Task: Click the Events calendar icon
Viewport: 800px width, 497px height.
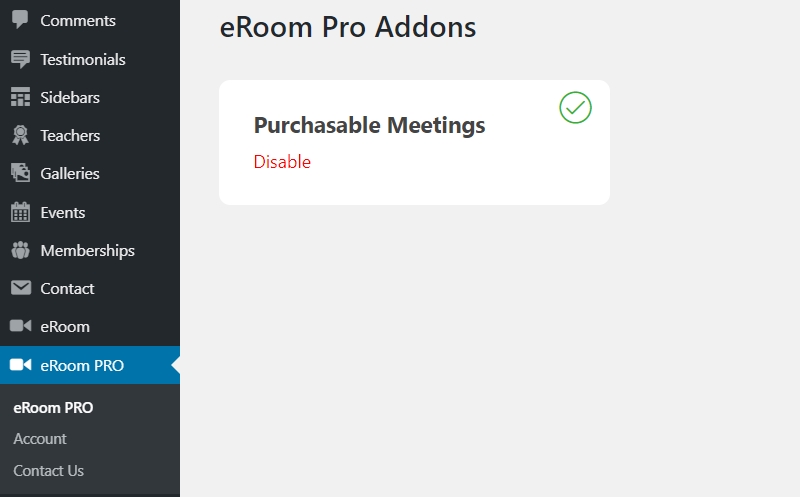Action: pyautogui.click(x=20, y=212)
